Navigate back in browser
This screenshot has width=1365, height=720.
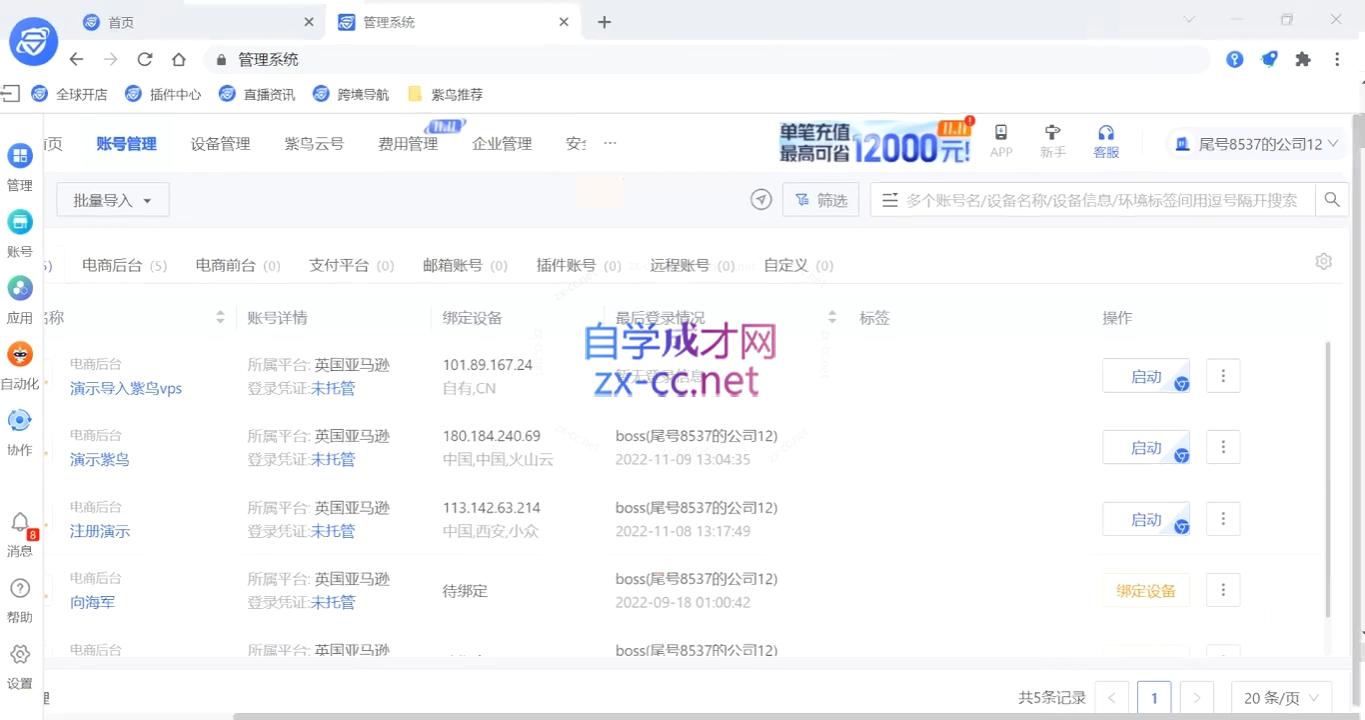coord(76,59)
